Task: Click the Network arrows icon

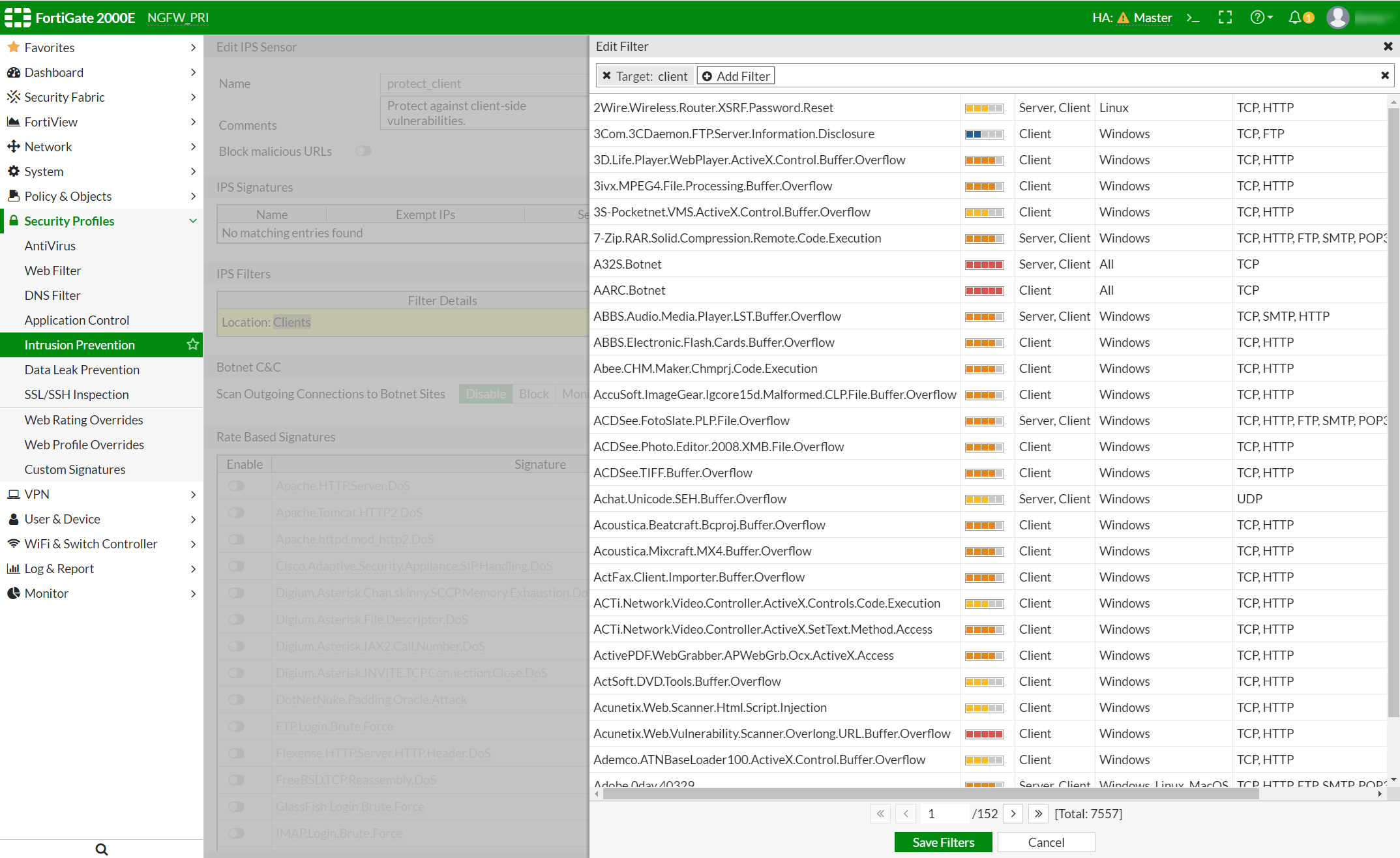Action: tap(13, 146)
